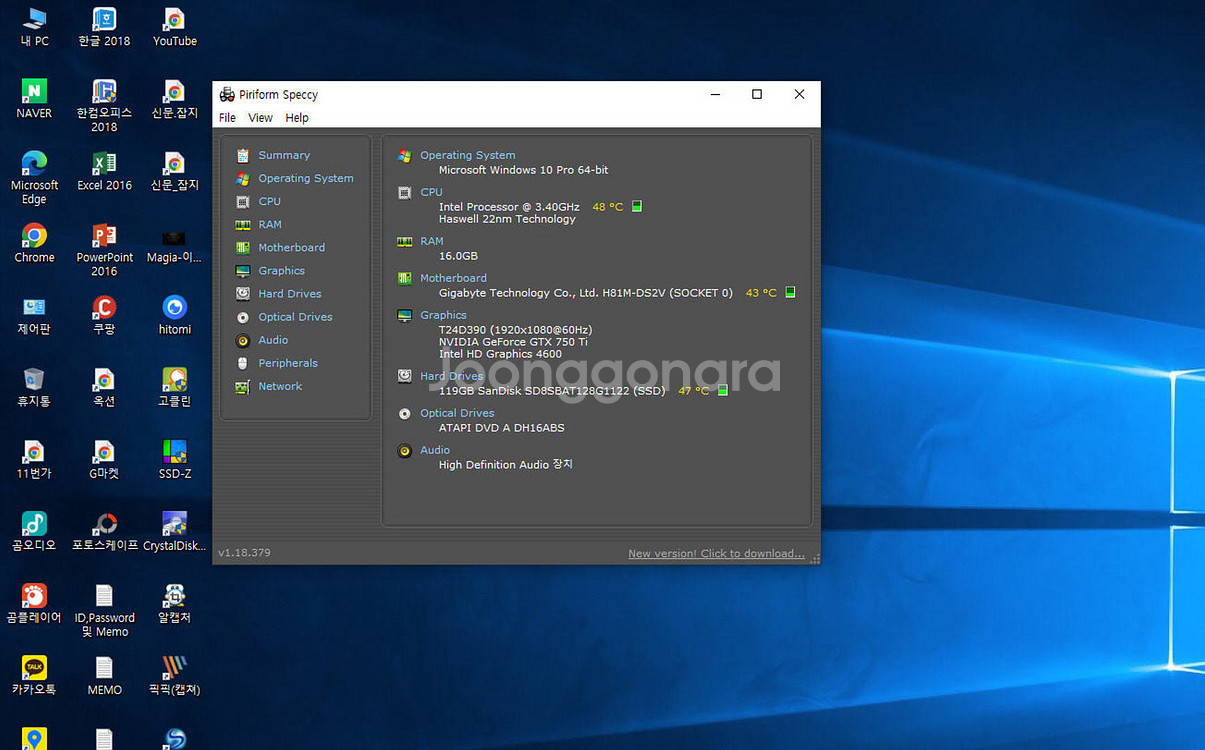Viewport: 1205px width, 750px height.
Task: Click Graphics heading in summary pane
Action: 443,315
